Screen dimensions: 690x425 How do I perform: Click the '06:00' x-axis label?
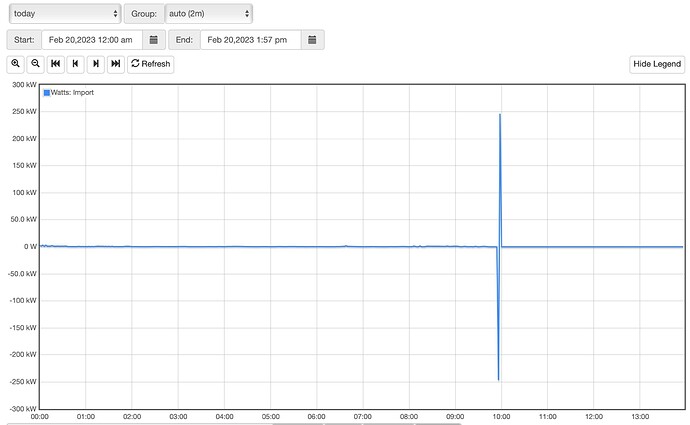pos(316,417)
